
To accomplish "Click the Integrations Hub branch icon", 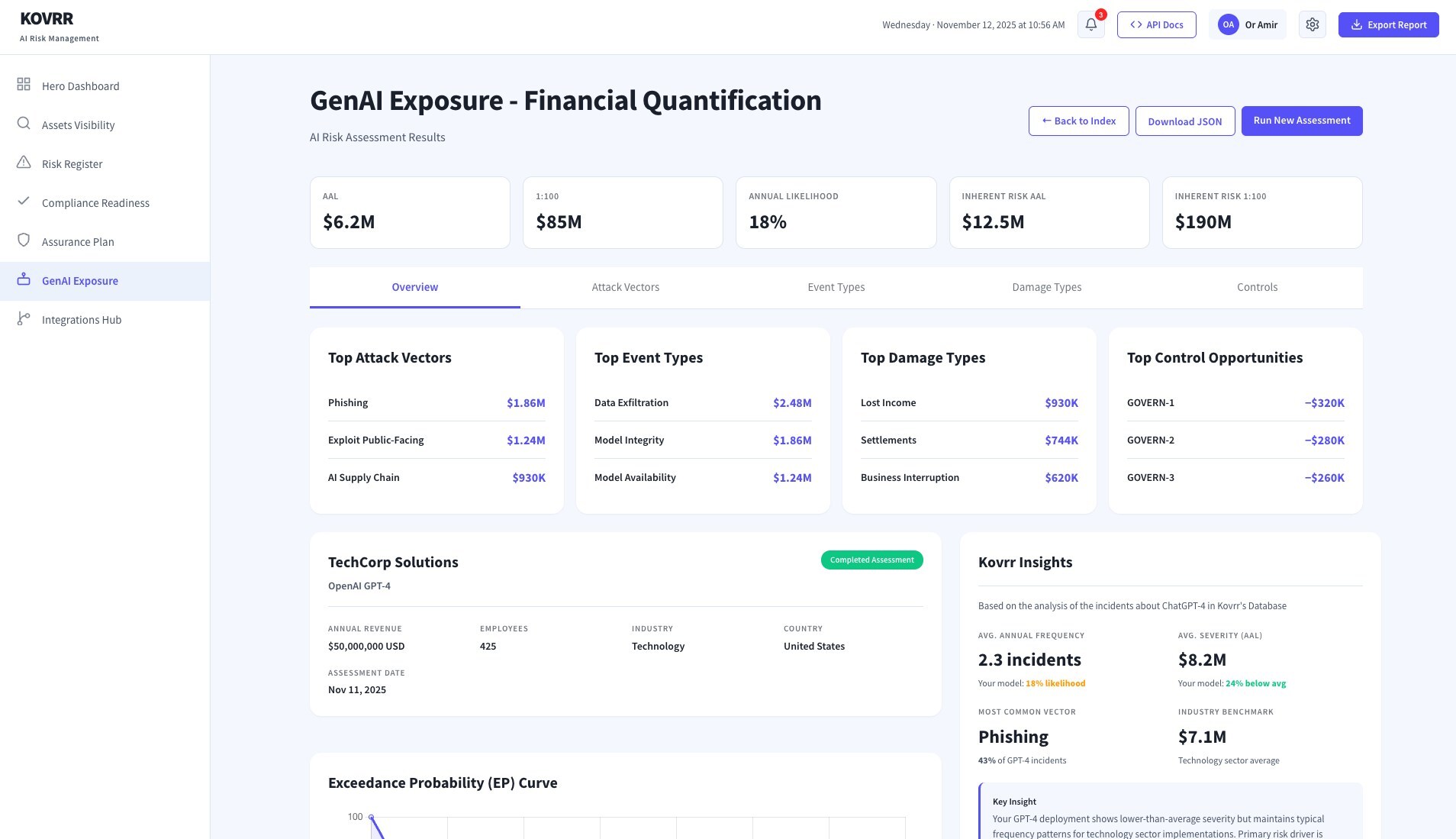I will (x=24, y=318).
